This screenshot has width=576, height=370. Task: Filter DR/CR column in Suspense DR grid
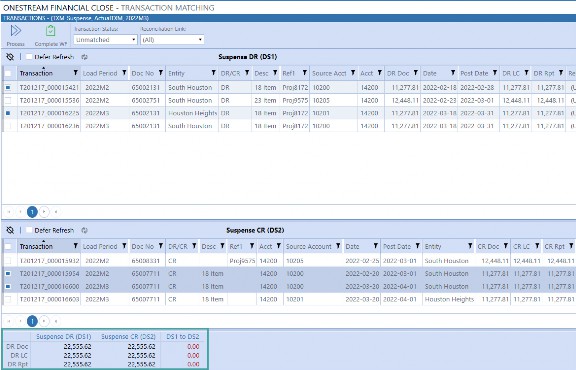point(247,73)
